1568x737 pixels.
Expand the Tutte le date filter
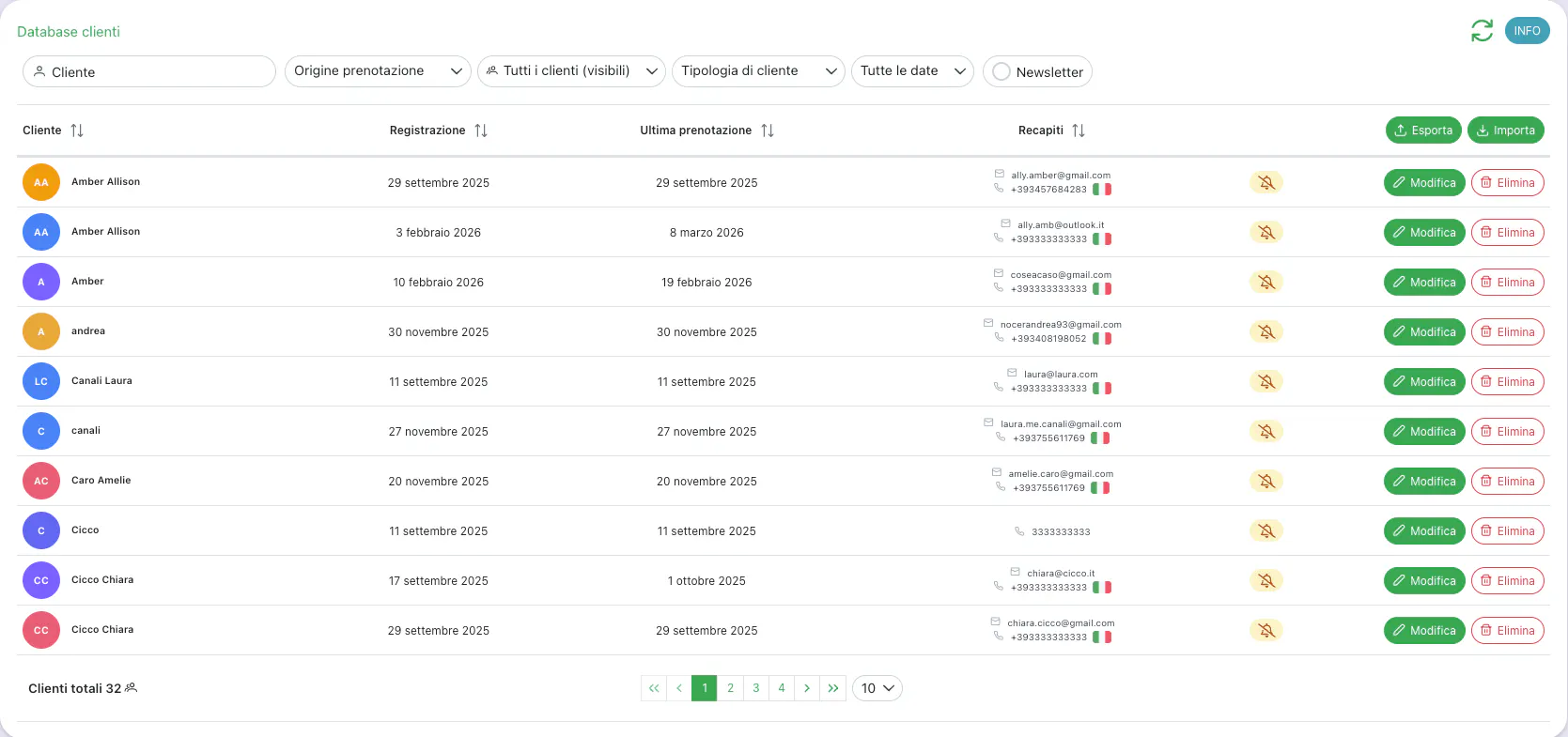(912, 71)
